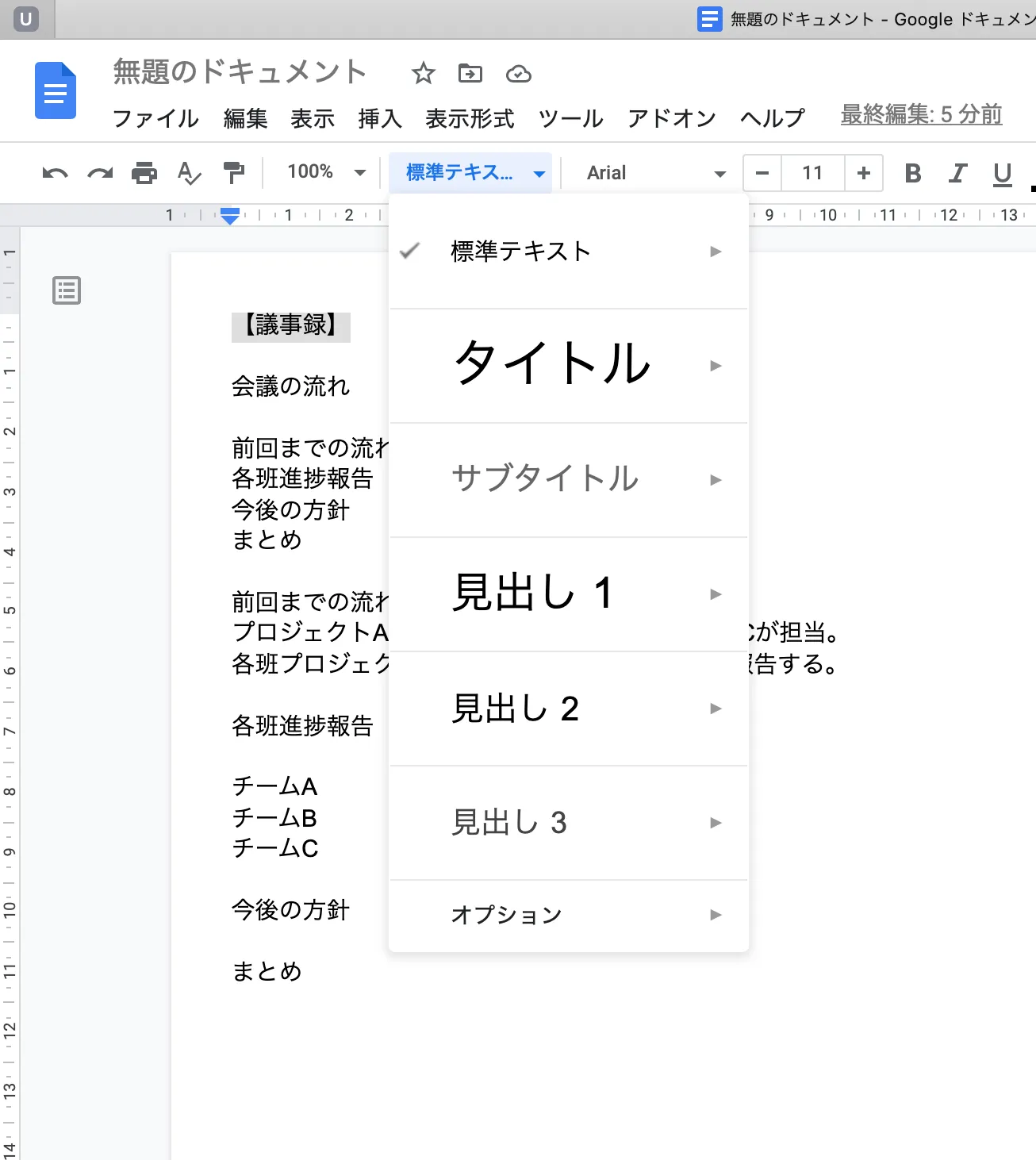The height and width of the screenshot is (1160, 1036).
Task: Open the 挿入 menu
Action: pyautogui.click(x=380, y=118)
